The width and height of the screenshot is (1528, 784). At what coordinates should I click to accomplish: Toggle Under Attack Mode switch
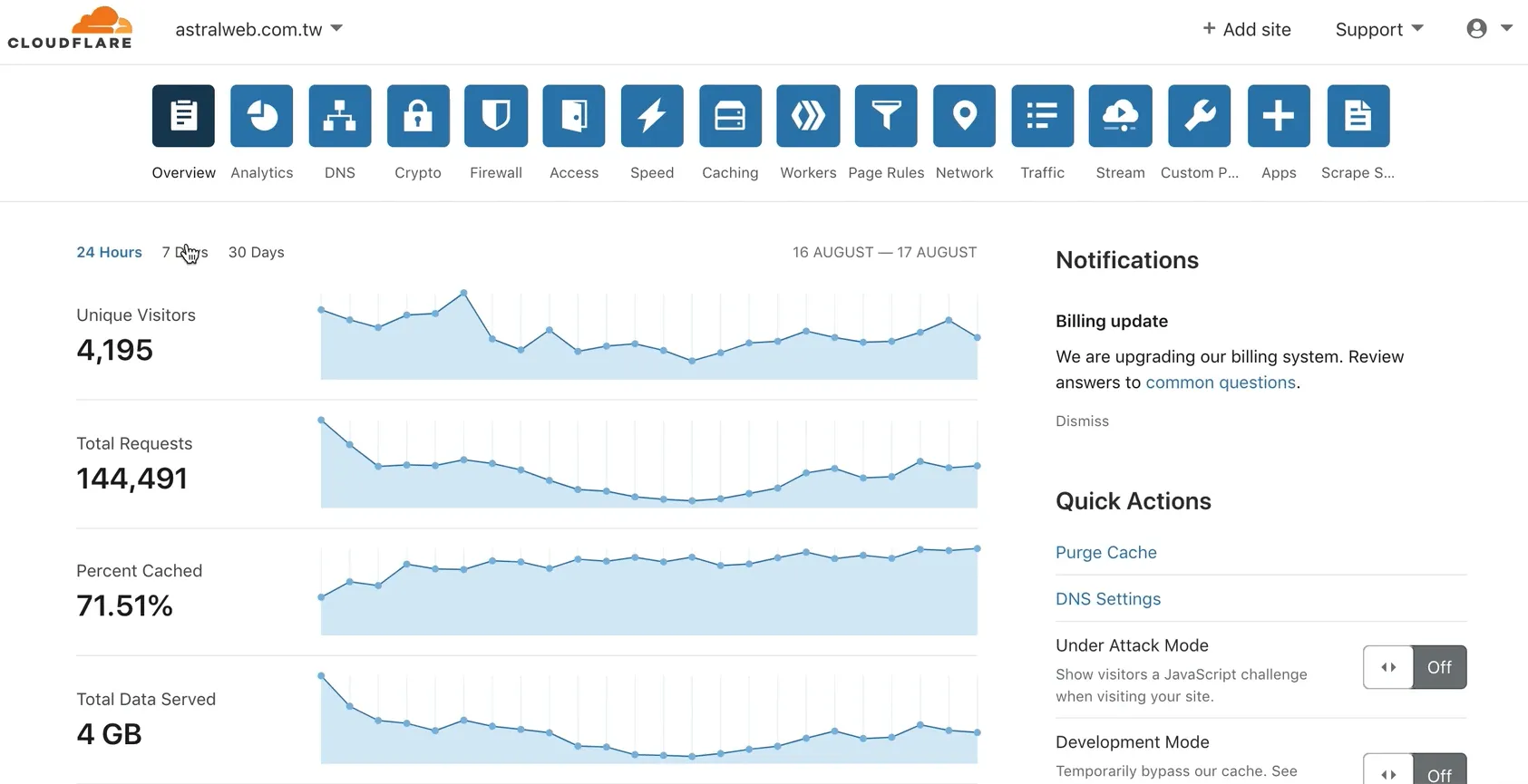click(1414, 667)
